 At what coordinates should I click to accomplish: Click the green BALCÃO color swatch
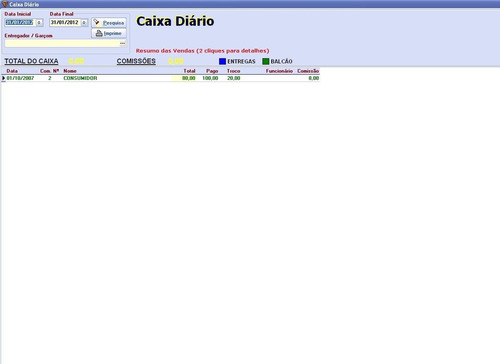tap(266, 61)
